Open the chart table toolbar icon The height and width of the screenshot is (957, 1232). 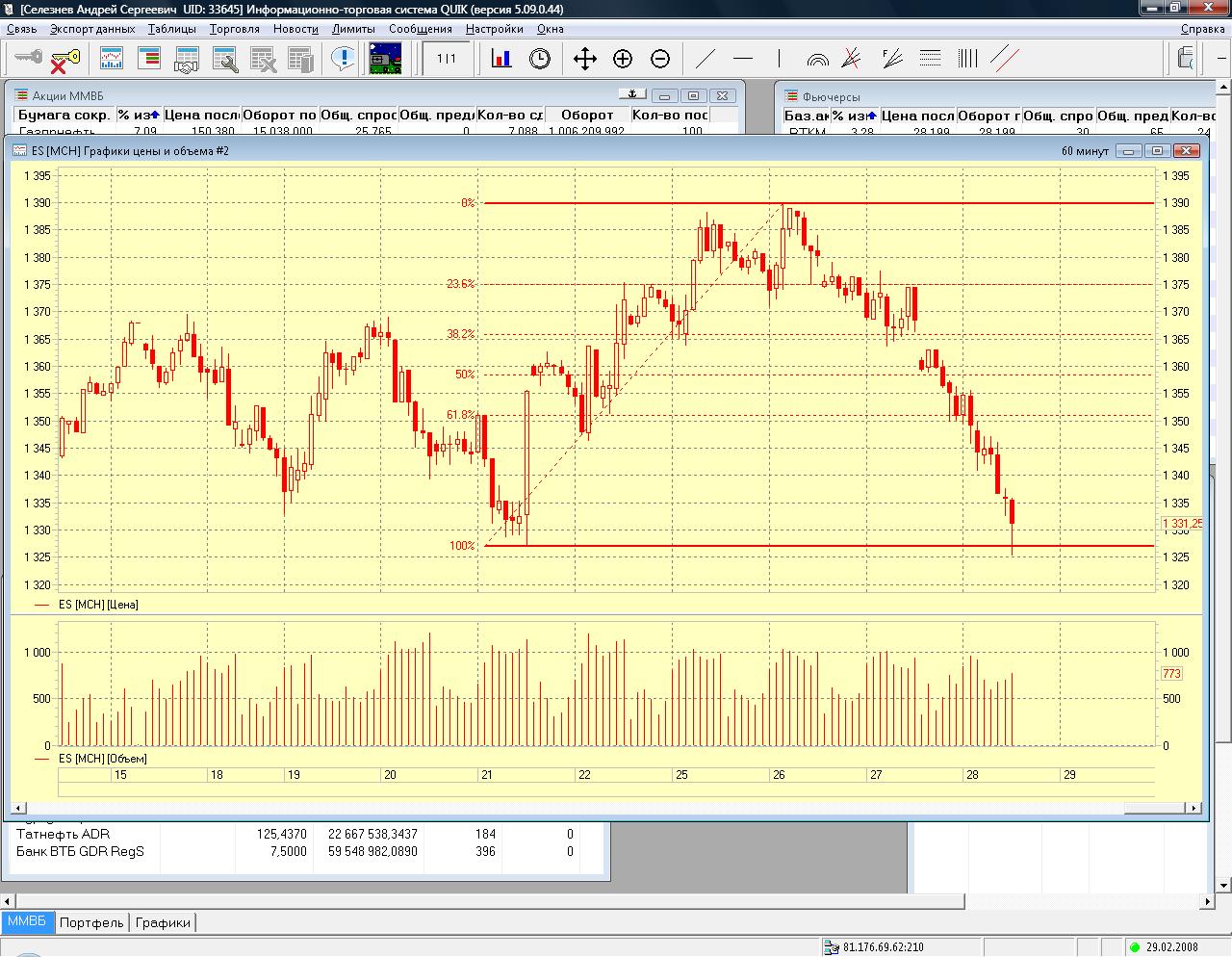coord(112,59)
